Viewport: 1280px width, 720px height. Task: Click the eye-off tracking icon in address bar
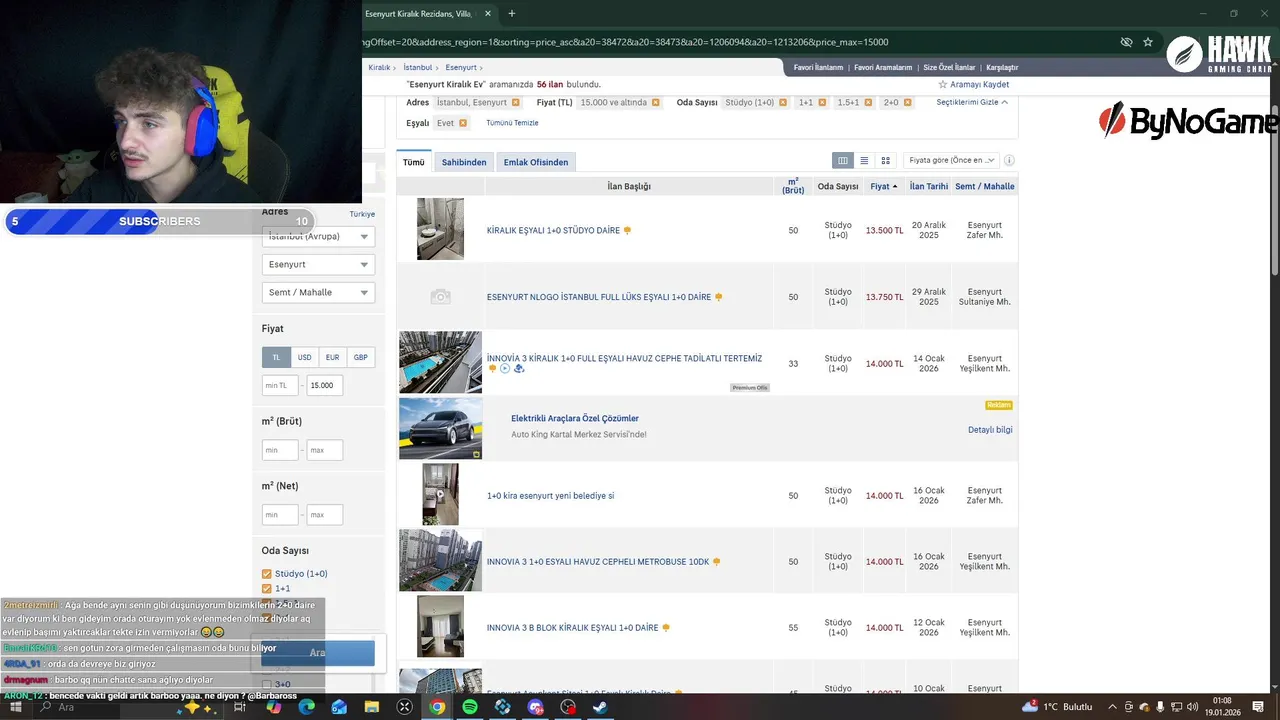coord(1126,42)
